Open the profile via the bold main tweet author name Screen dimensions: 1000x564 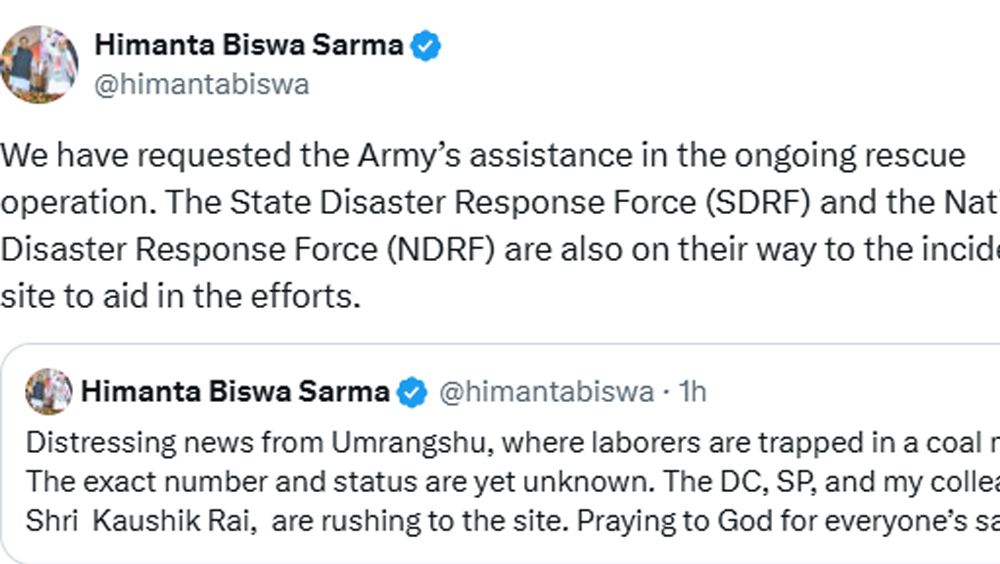pos(248,46)
